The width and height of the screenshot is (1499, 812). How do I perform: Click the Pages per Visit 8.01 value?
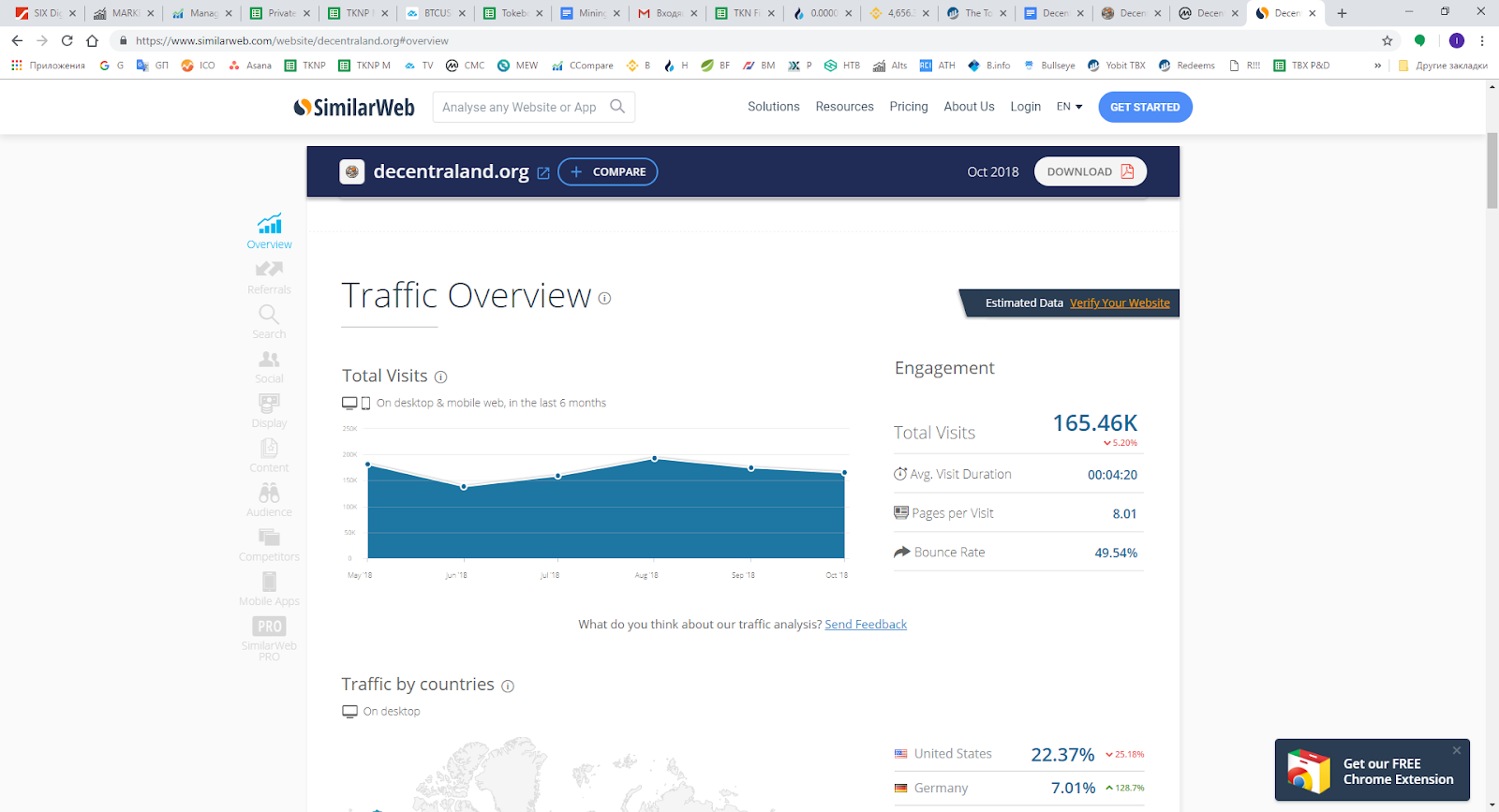(x=1124, y=514)
